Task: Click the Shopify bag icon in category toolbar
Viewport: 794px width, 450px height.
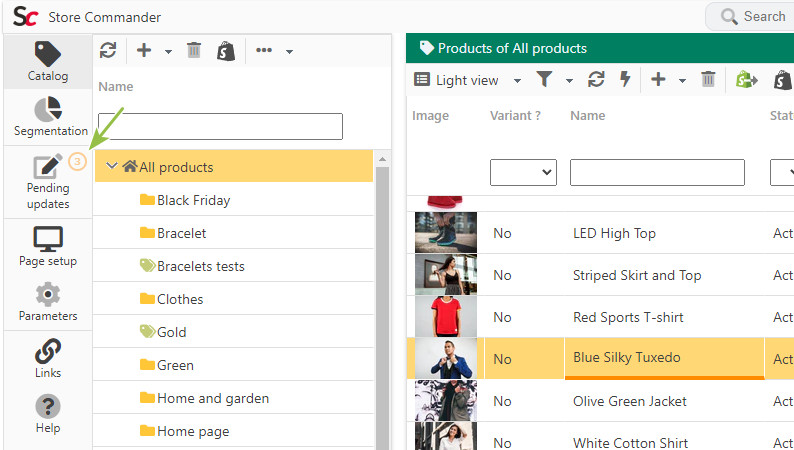Action: [226, 51]
